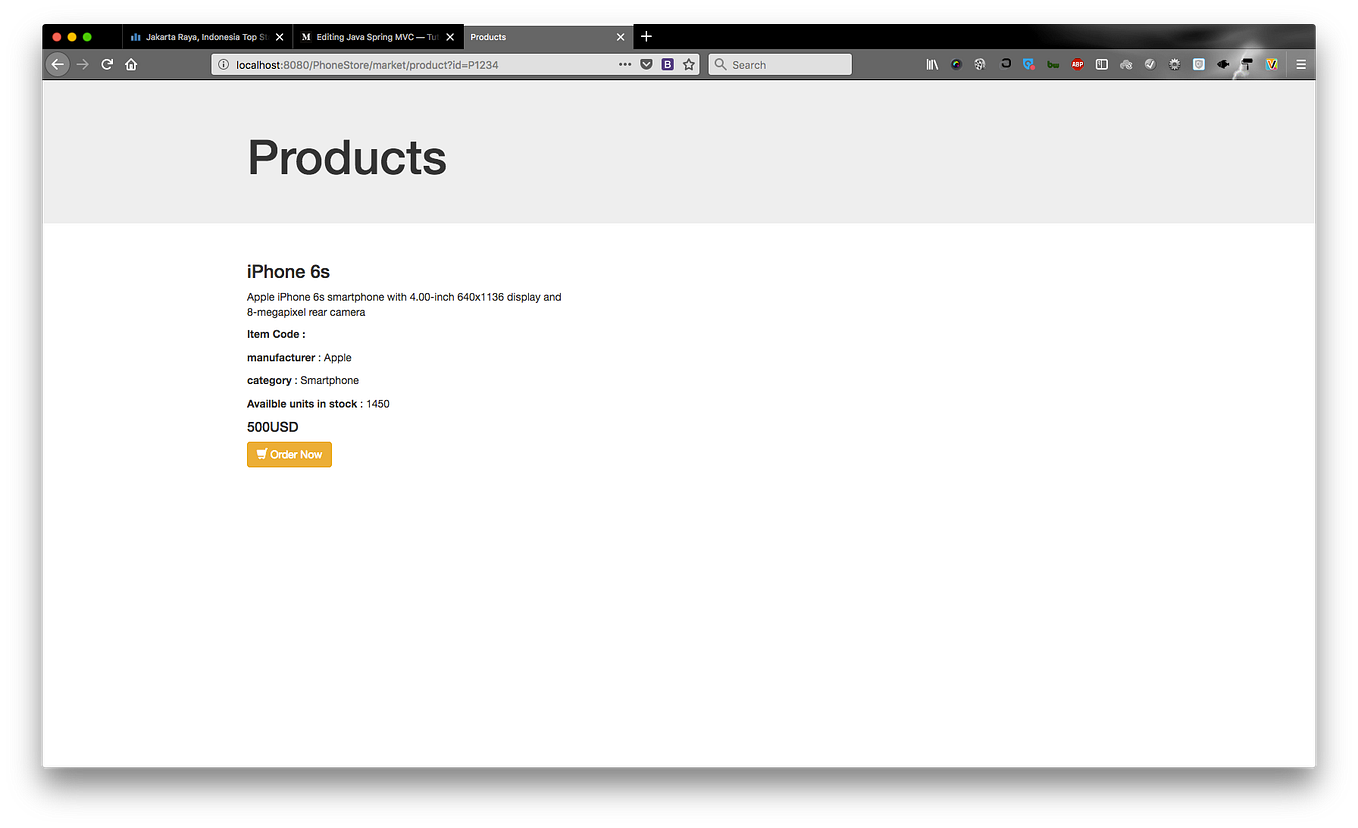
Task: Switch to the Jakarta Raya, Indonesia tab
Action: pos(206,37)
